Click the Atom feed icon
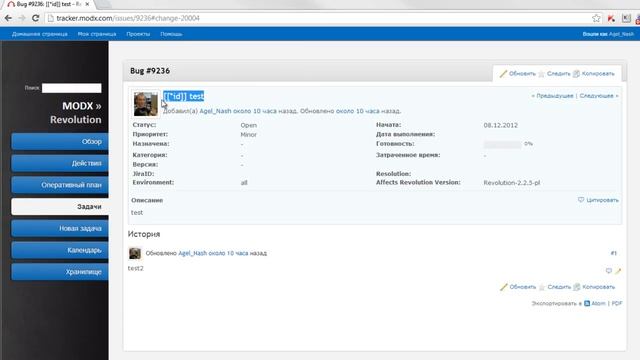Image resolution: width=640 pixels, height=360 pixels. coord(587,303)
